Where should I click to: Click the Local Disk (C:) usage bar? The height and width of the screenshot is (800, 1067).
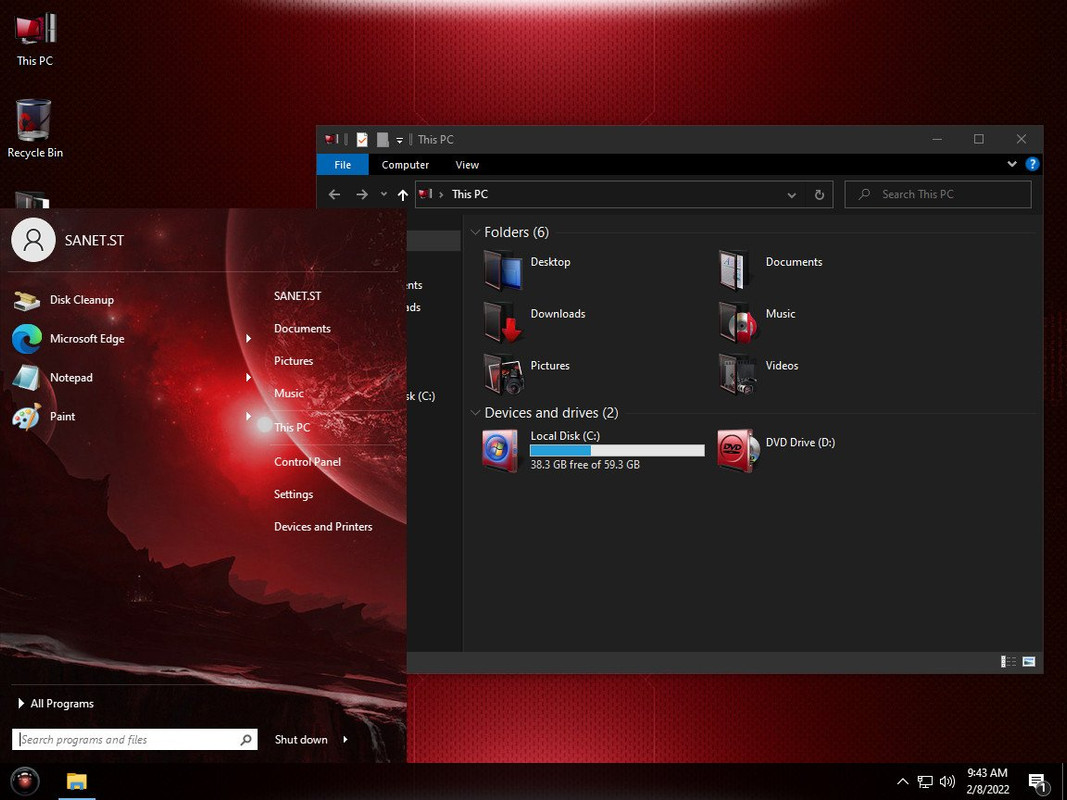tap(617, 450)
